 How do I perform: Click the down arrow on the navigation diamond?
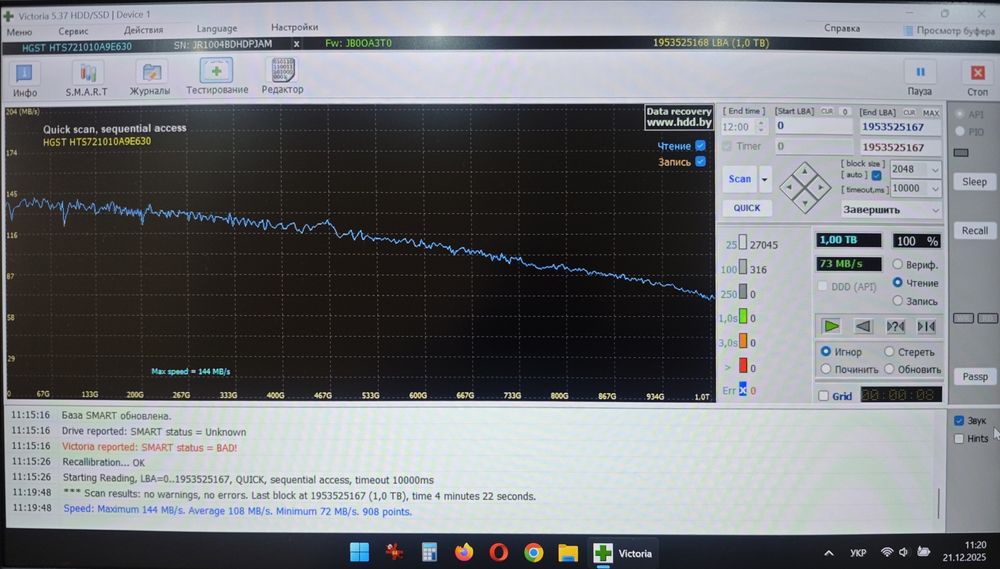point(805,203)
